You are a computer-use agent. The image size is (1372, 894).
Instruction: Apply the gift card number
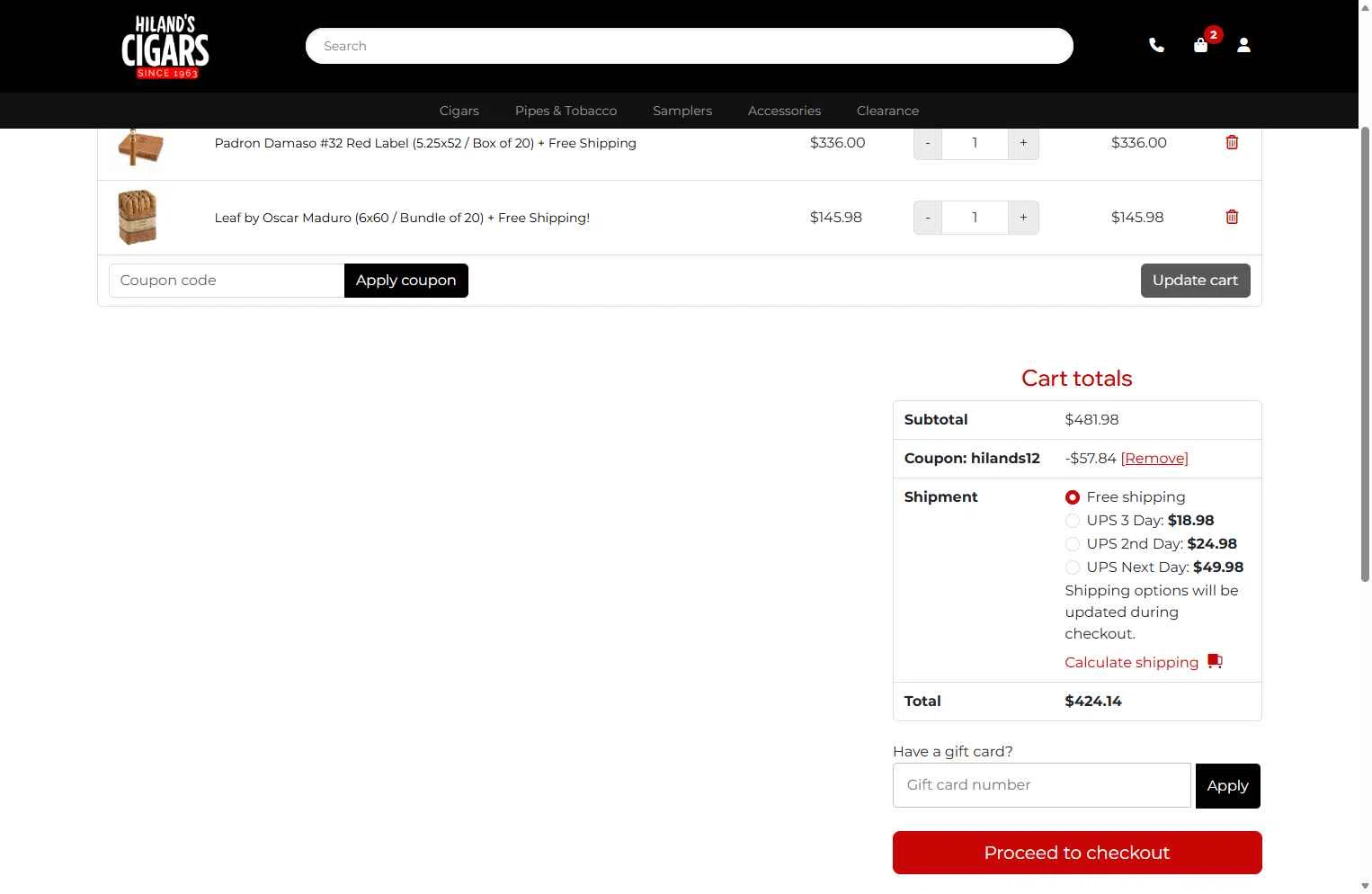[x=1228, y=786]
